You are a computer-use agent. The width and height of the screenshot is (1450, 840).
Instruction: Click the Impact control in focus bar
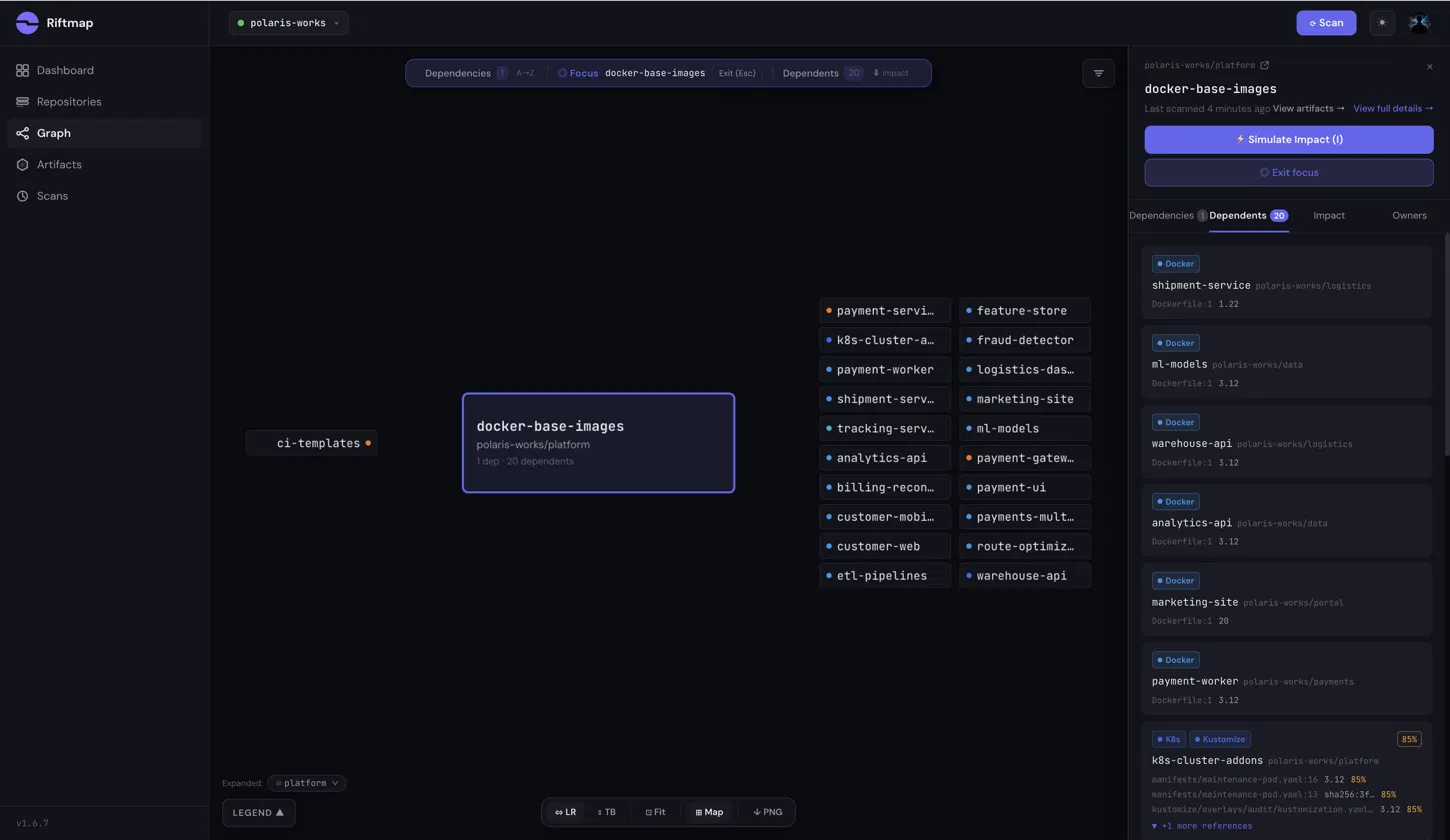(891, 73)
